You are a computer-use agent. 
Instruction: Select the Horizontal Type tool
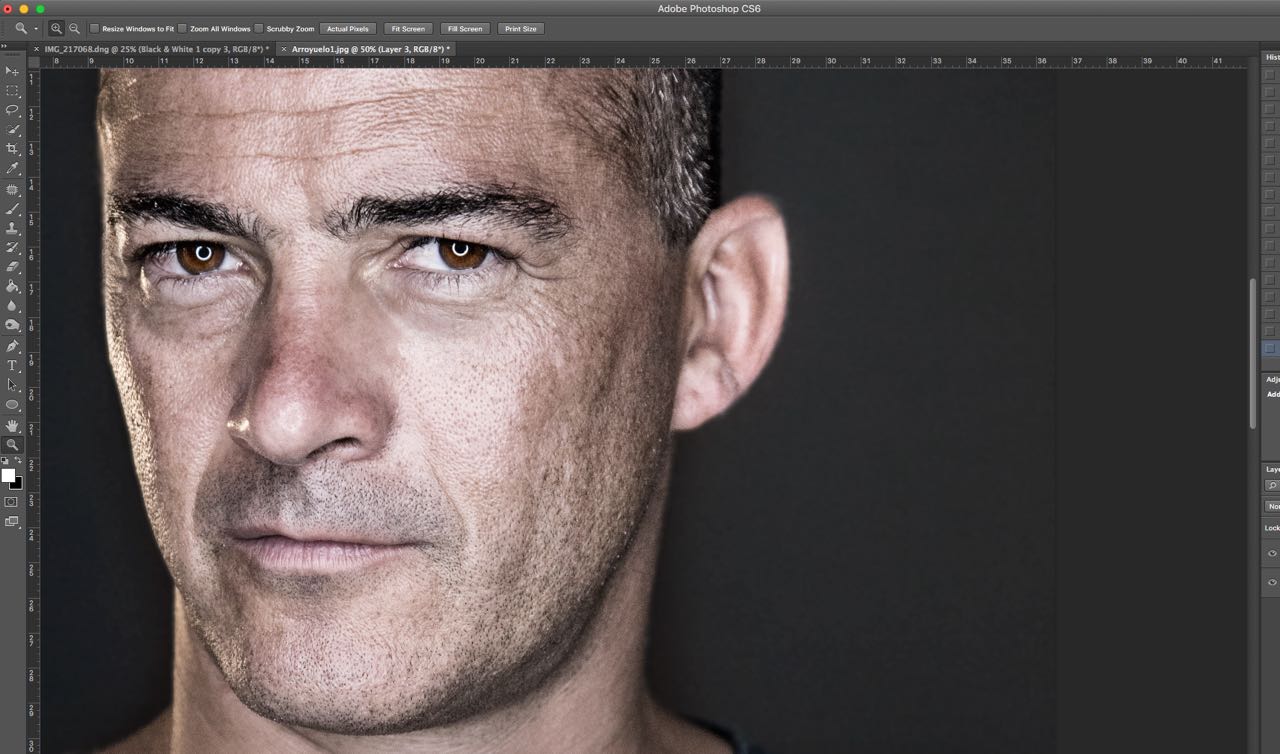(x=12, y=366)
